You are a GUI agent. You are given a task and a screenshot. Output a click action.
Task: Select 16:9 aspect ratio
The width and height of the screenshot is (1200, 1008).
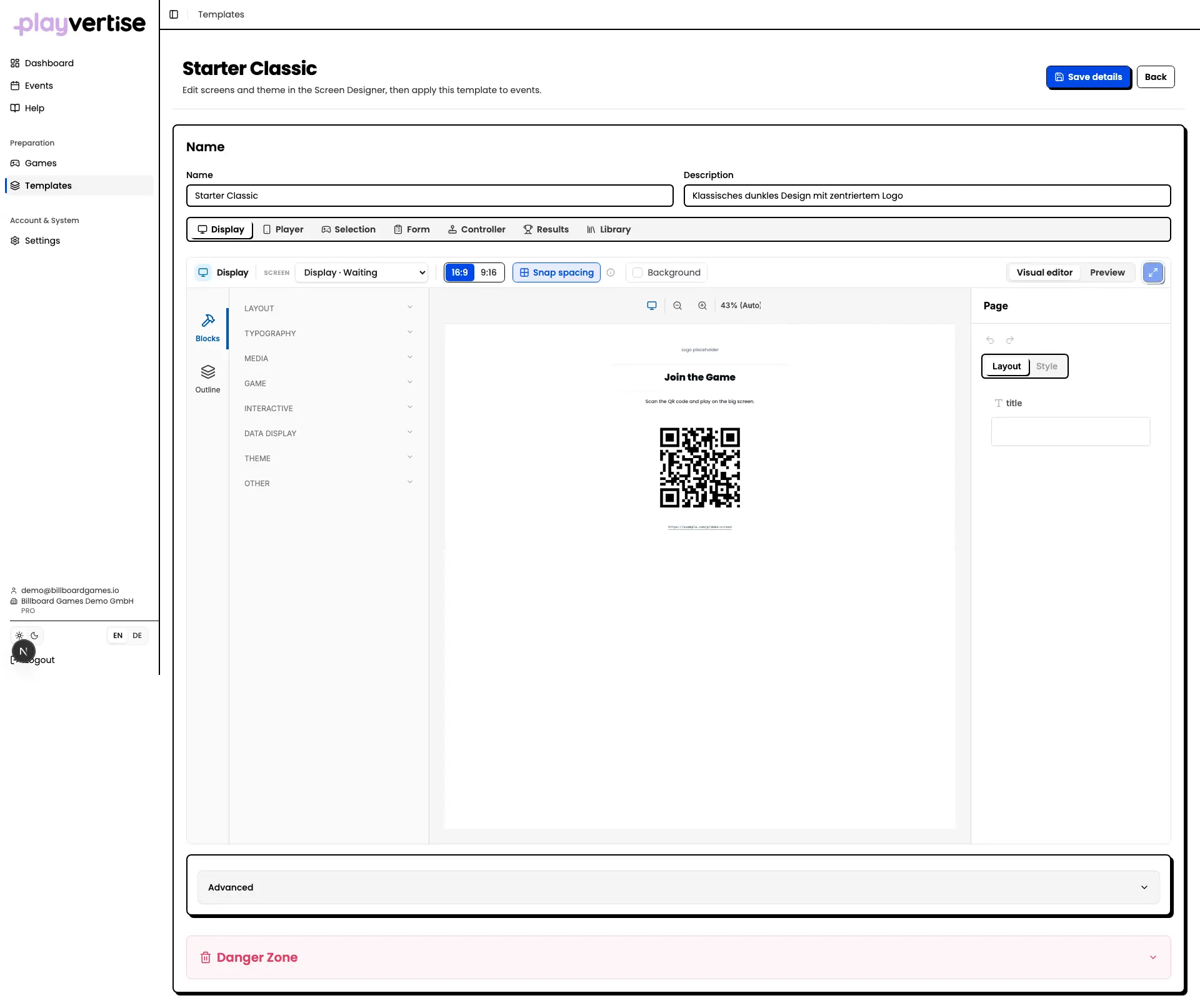coord(459,272)
